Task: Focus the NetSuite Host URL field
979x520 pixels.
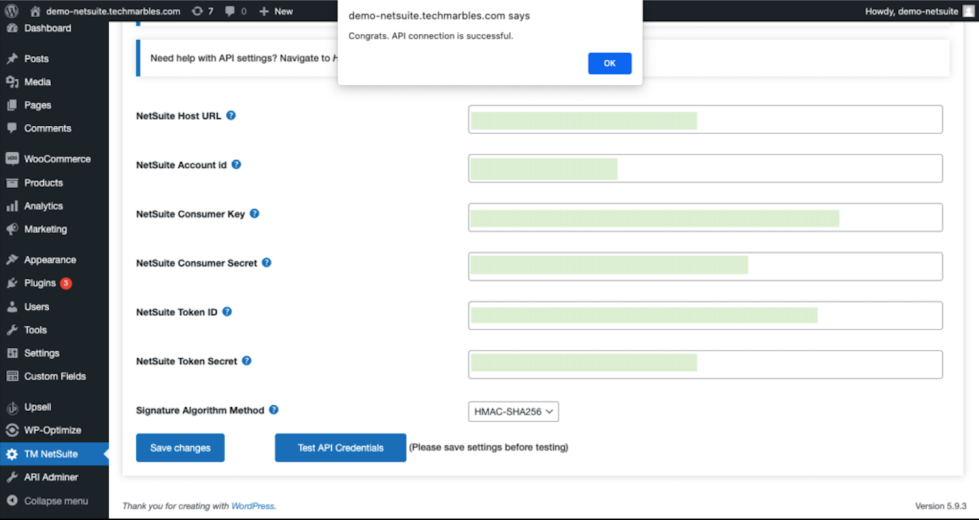Action: point(706,119)
